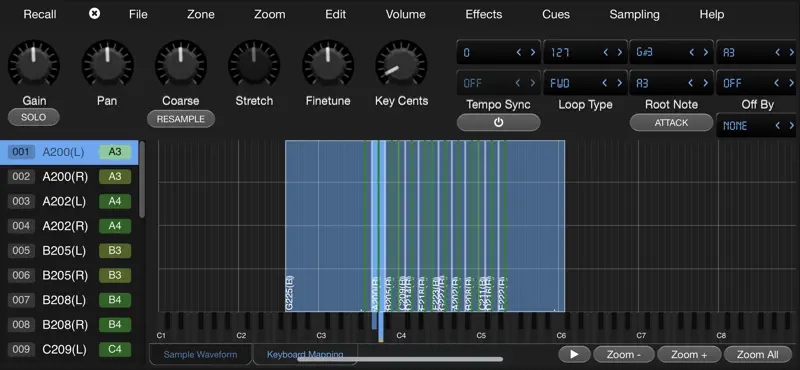The width and height of the screenshot is (800, 370).
Task: Click the circled X icon beside Recall
Action: pos(94,14)
